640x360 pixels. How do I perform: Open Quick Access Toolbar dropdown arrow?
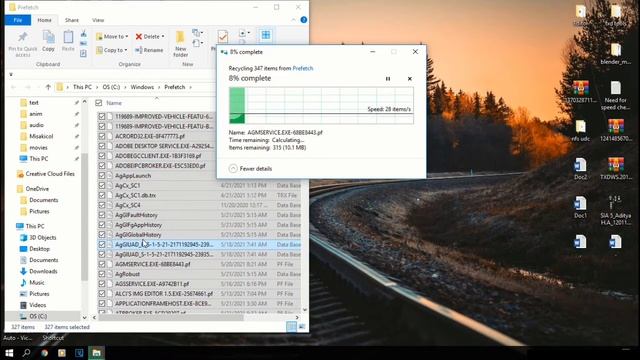click(x=11, y=74)
